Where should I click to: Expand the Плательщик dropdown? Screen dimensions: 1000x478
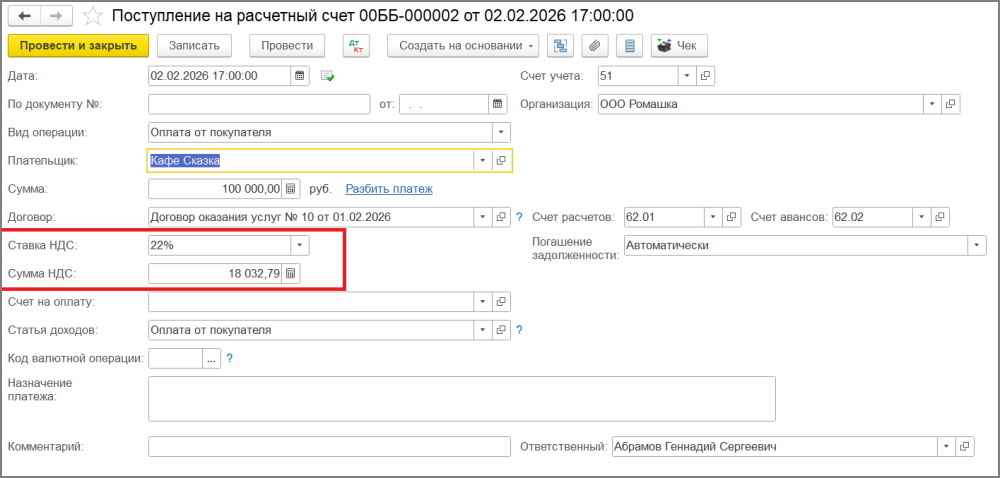pos(482,161)
